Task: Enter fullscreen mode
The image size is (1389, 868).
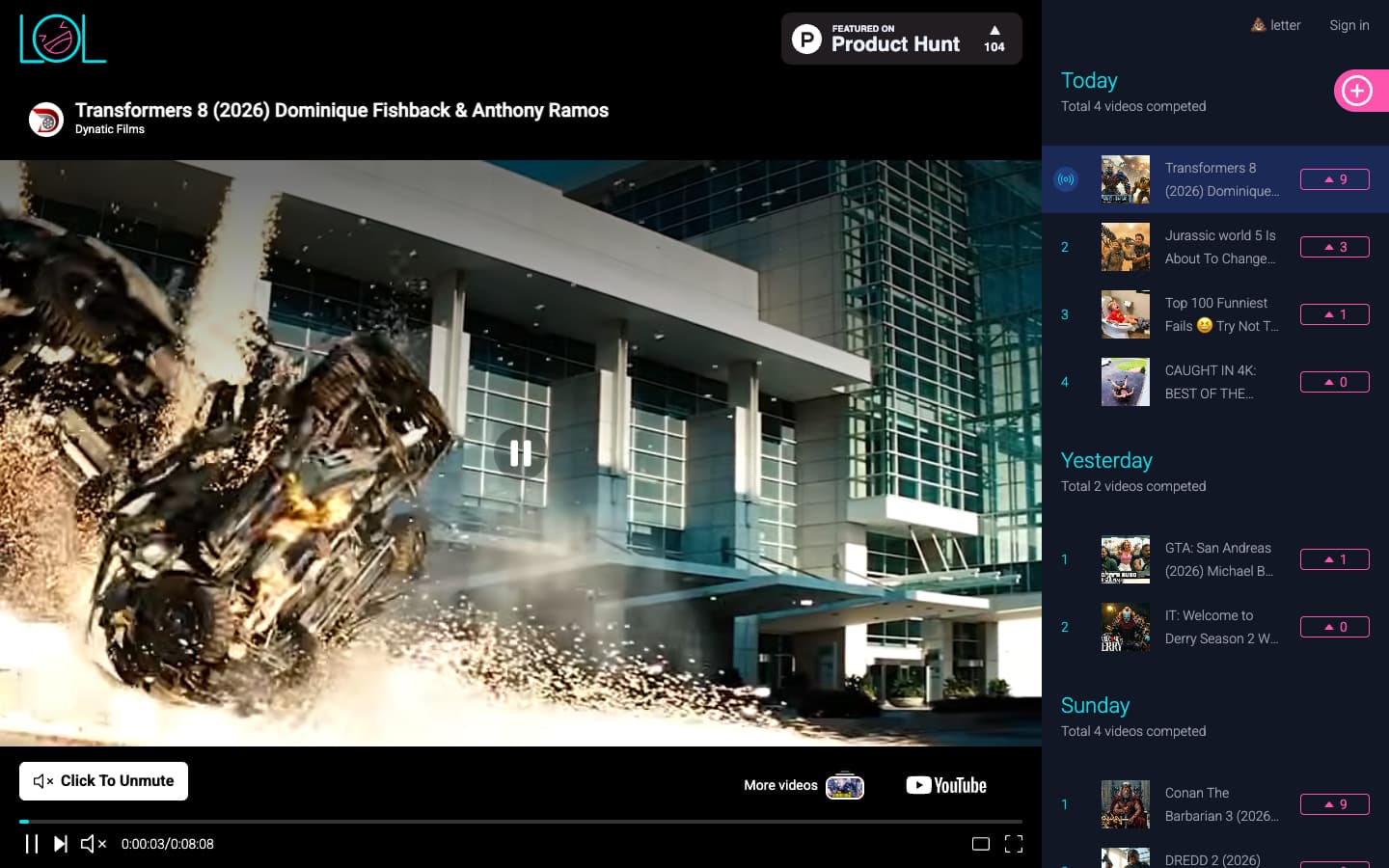Action: (x=1014, y=844)
